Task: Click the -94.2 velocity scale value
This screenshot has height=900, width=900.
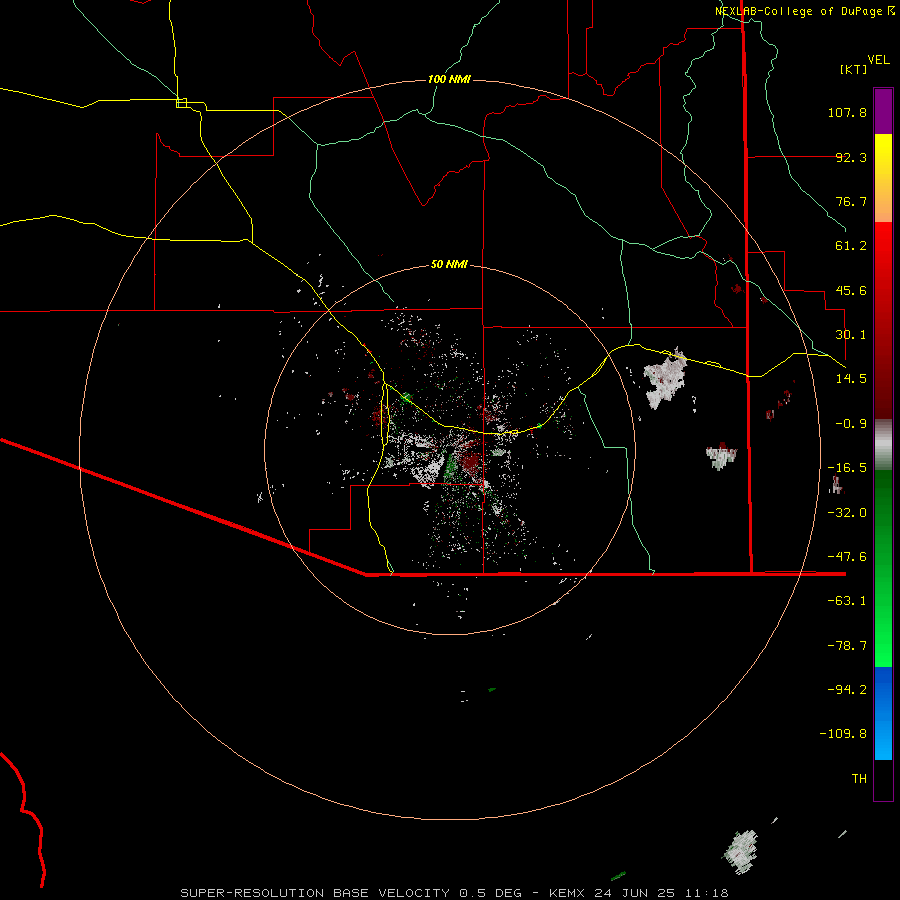Action: pos(847,689)
